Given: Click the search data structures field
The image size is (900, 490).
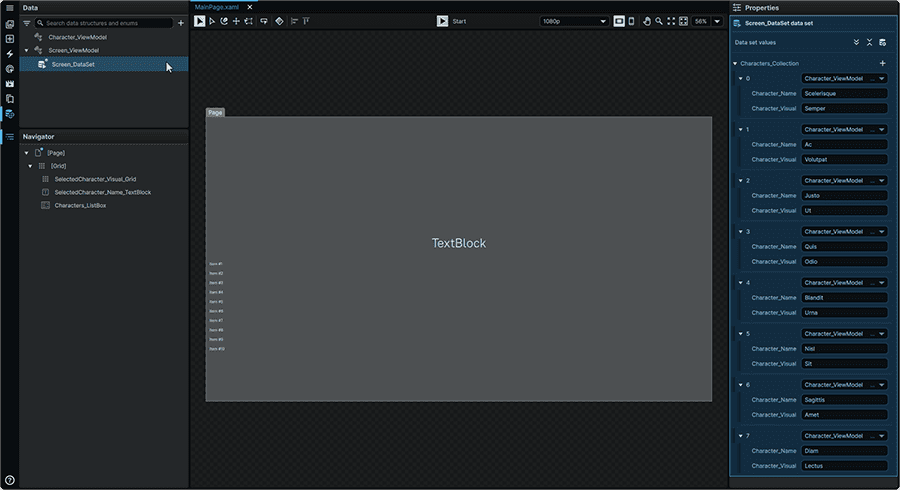Looking at the screenshot, I should [x=103, y=23].
